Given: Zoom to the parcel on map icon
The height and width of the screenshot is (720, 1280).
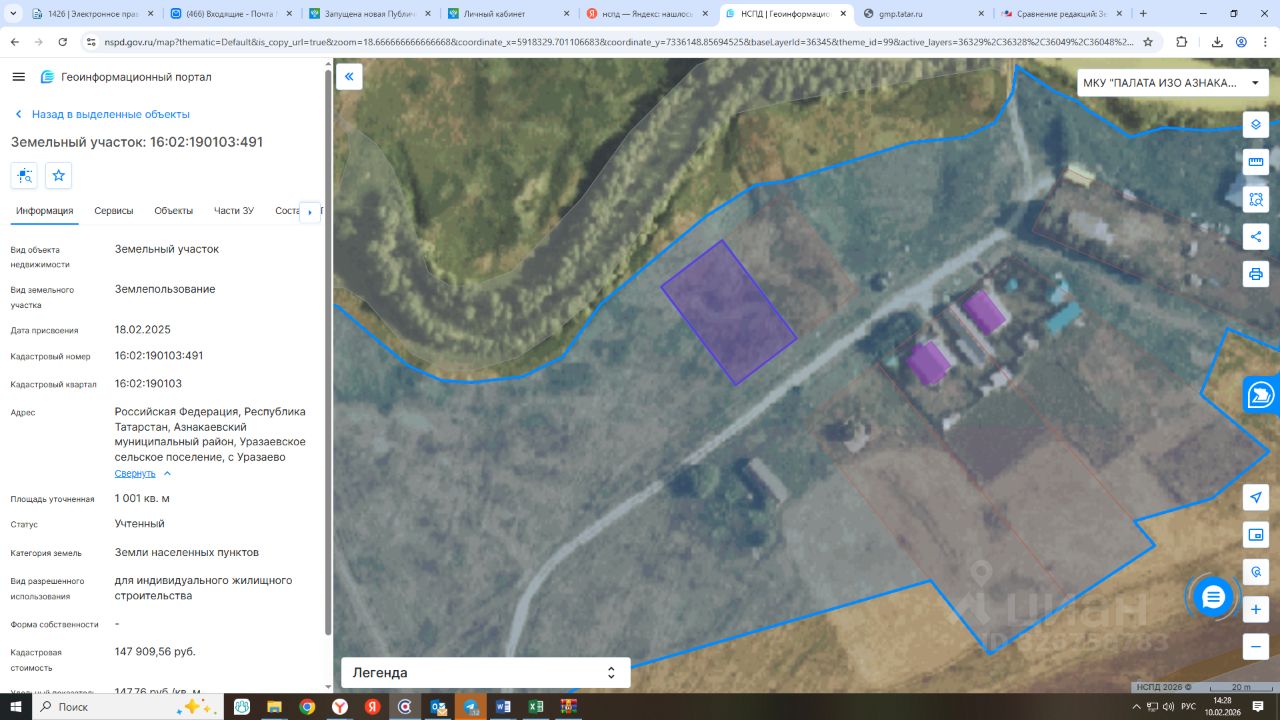Looking at the screenshot, I should [25, 176].
